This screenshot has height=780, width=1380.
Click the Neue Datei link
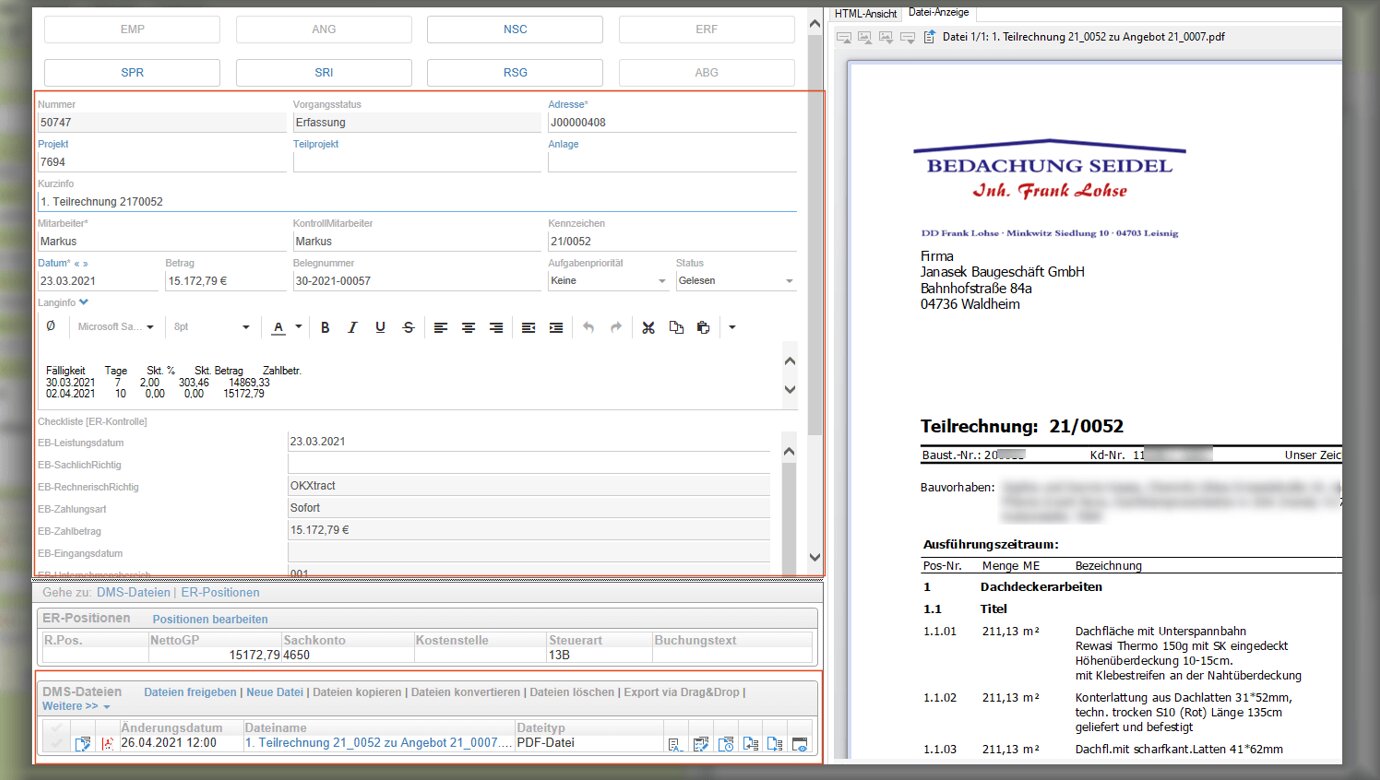pos(274,692)
